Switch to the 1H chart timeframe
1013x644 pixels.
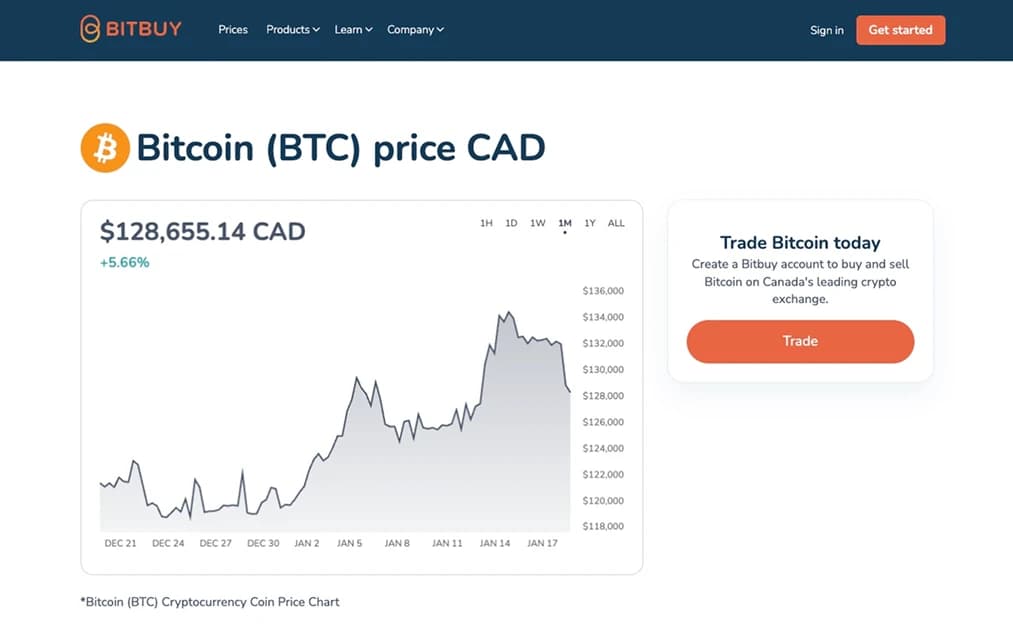(486, 223)
